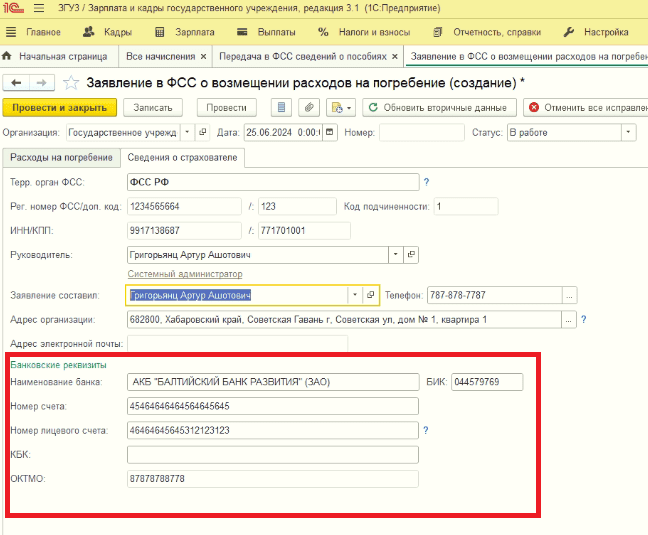Viewport: 648px width, 535px height.
Task: Open the Руководитель record link icon
Action: (x=411, y=254)
